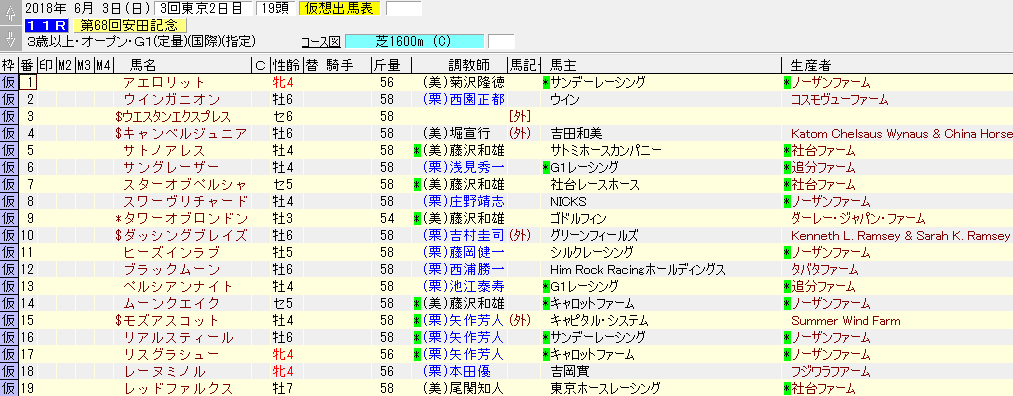The image size is (1013, 396).
Task: Sort by 枠 column header
Action: [9, 65]
